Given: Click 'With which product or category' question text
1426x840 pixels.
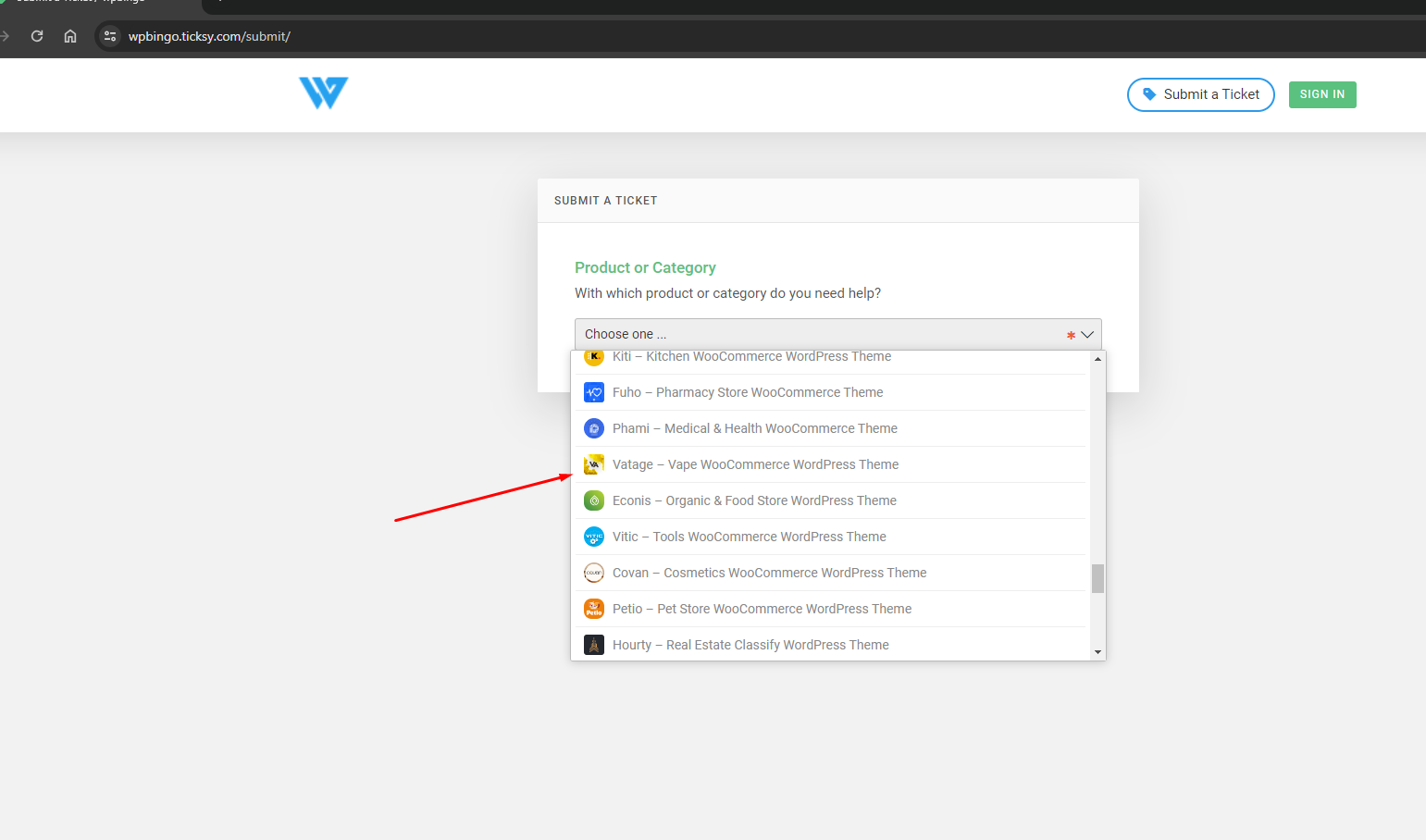Looking at the screenshot, I should [x=727, y=293].
